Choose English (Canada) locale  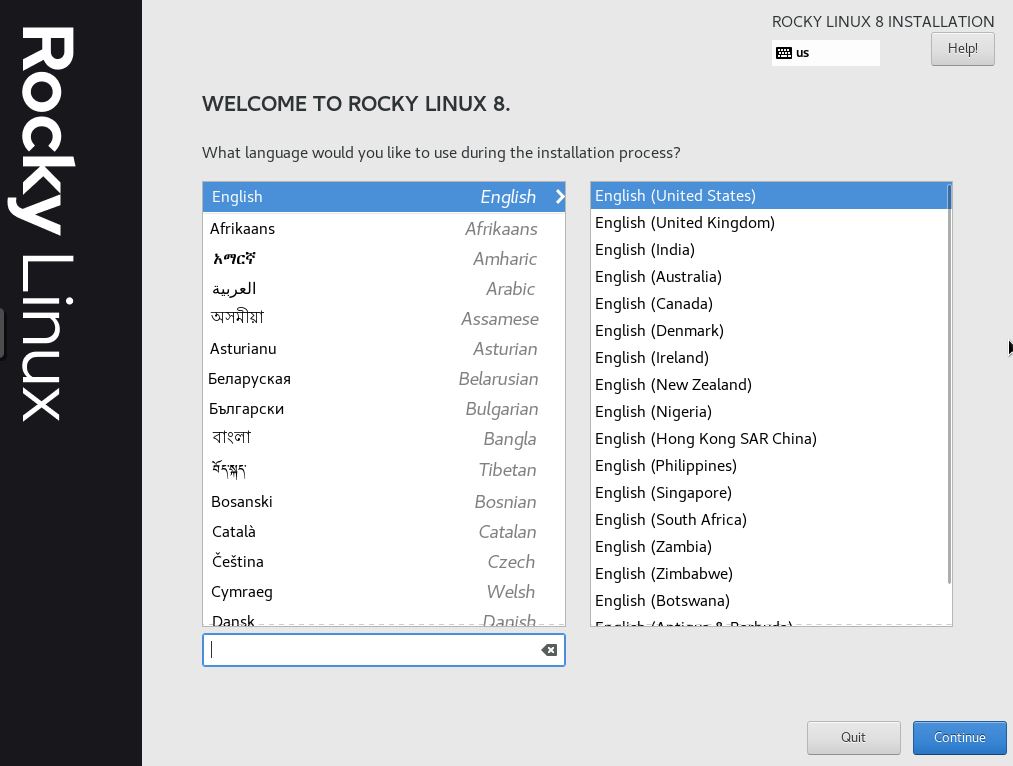tap(654, 304)
